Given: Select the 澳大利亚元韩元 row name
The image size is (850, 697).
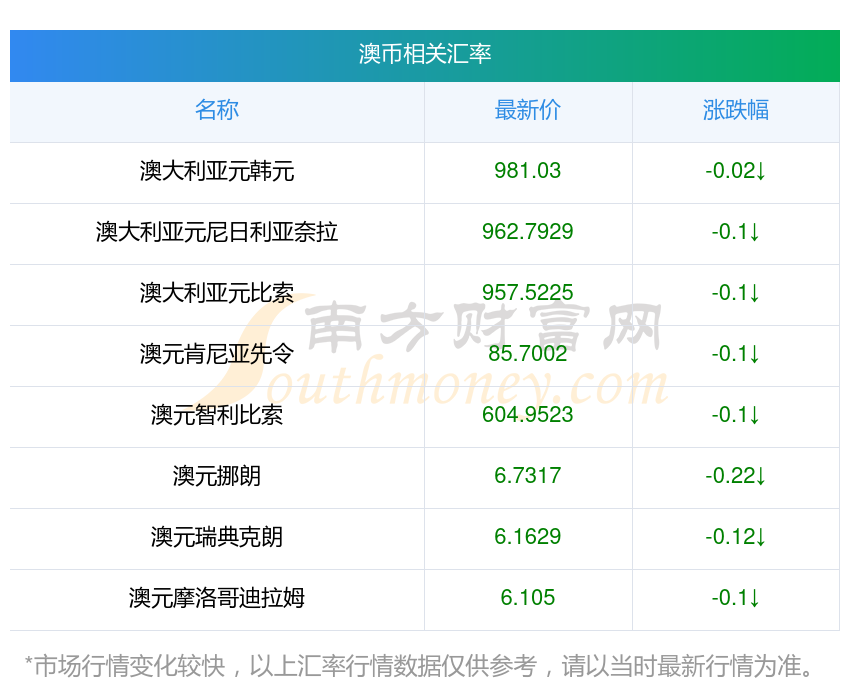Looking at the screenshot, I should pos(217,171).
